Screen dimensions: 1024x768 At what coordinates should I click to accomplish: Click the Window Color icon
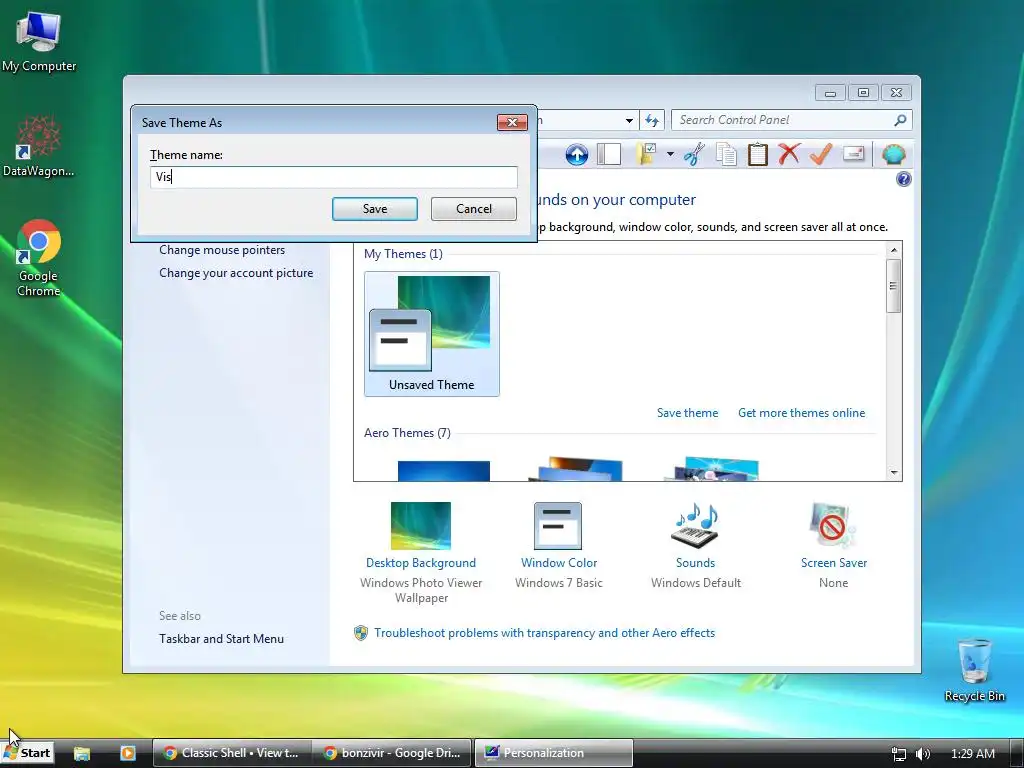click(558, 526)
